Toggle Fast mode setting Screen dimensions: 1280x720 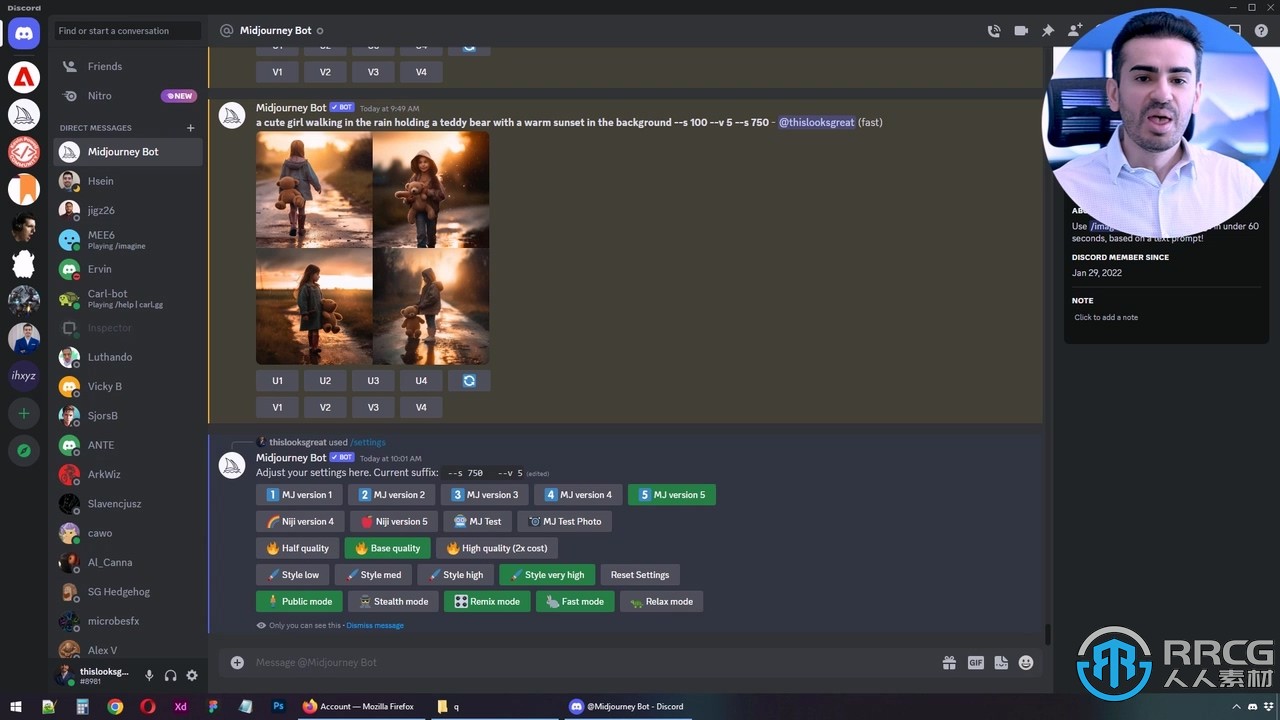point(575,602)
